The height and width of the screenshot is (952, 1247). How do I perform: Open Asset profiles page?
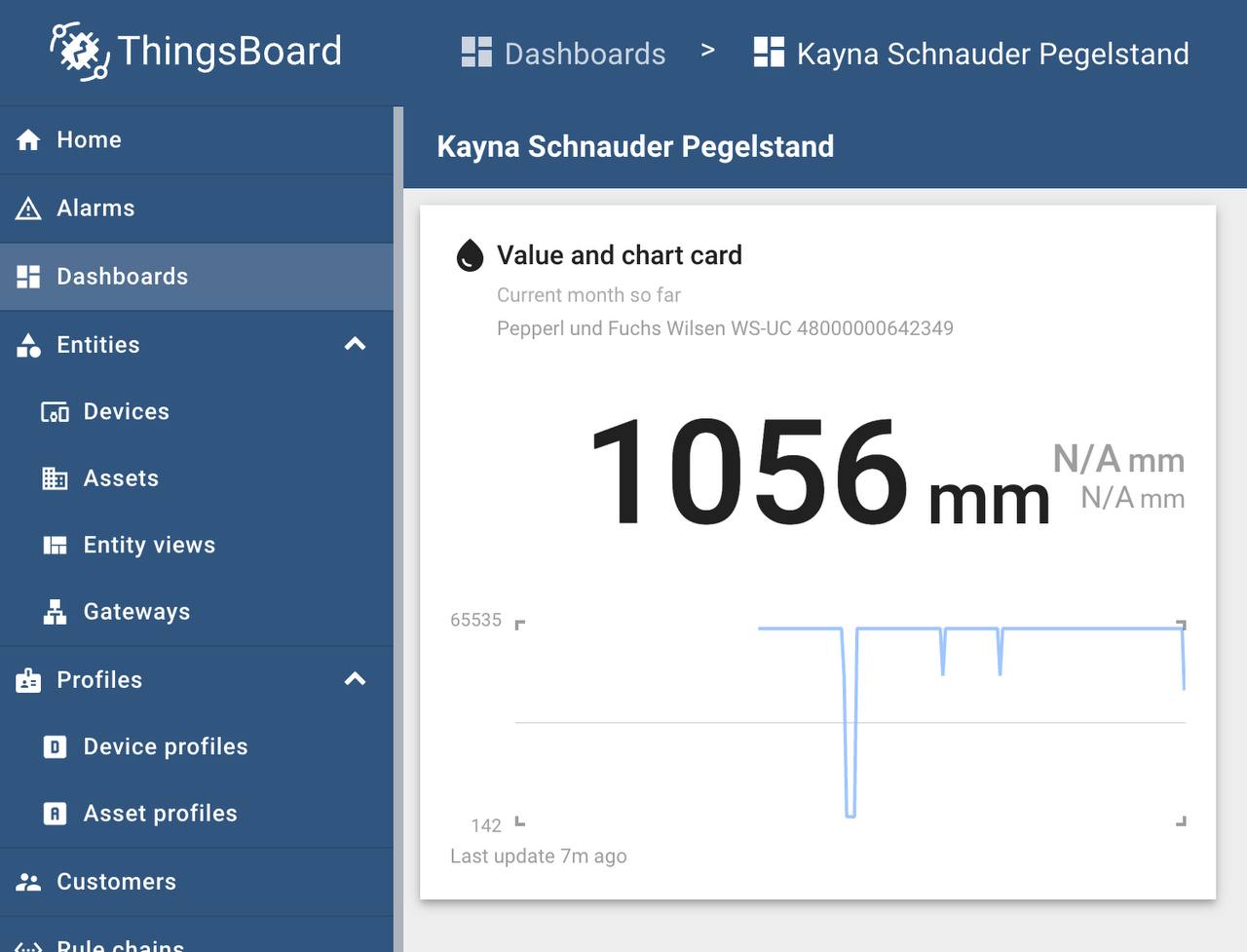196,814
